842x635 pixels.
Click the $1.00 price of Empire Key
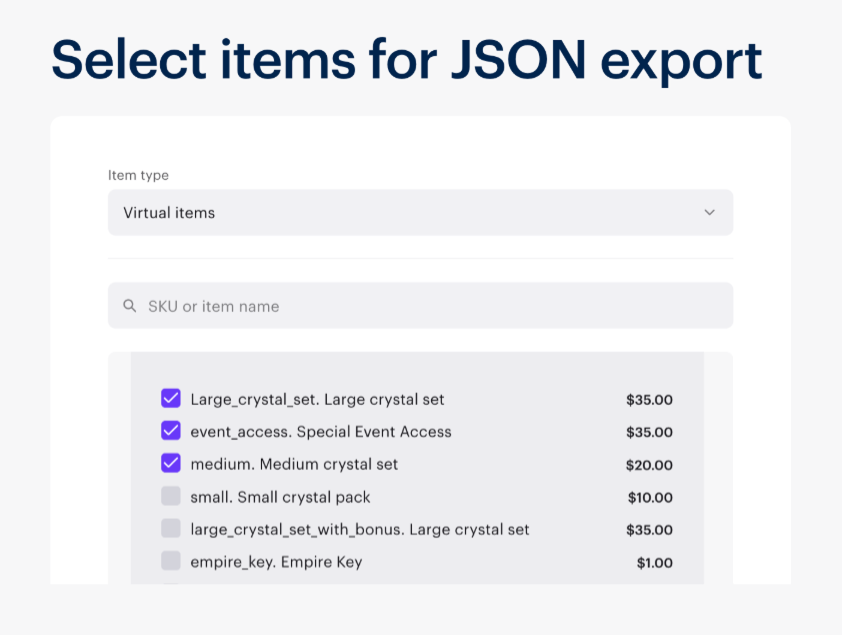tap(654, 562)
